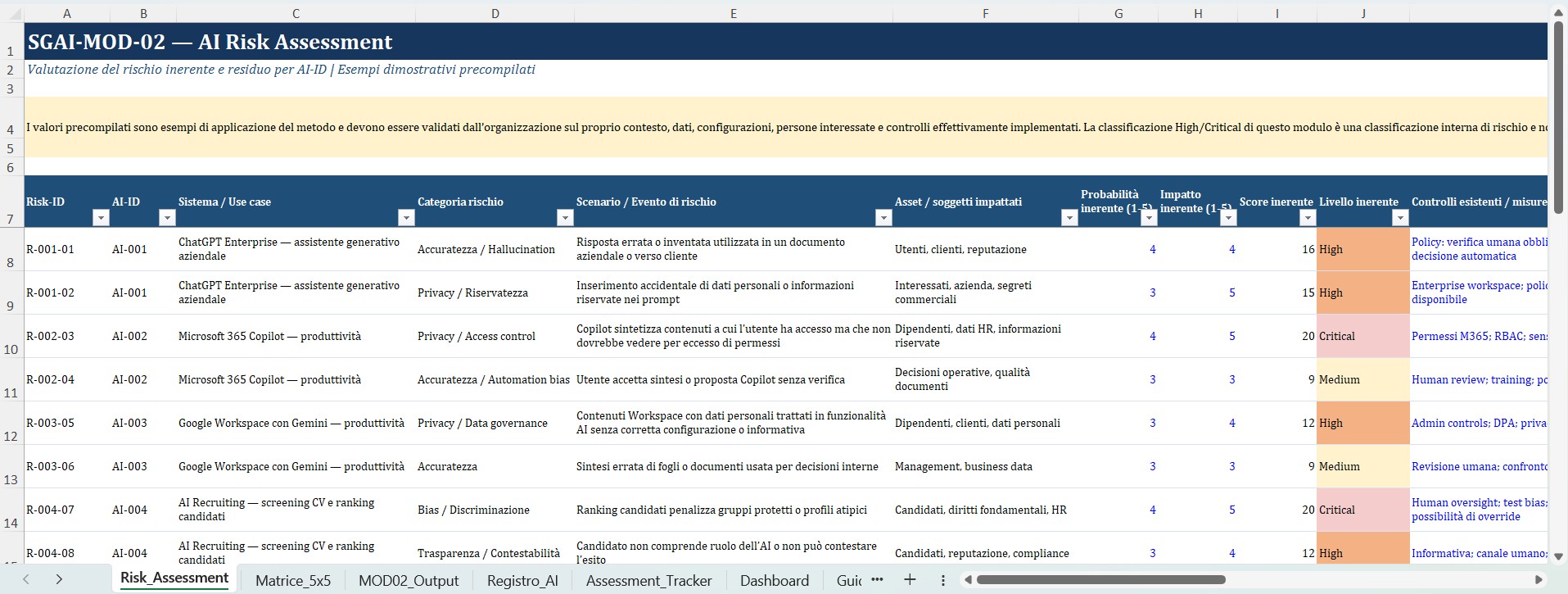Select the High level cell in row R-001-02
The image size is (1568, 594).
click(x=1363, y=292)
